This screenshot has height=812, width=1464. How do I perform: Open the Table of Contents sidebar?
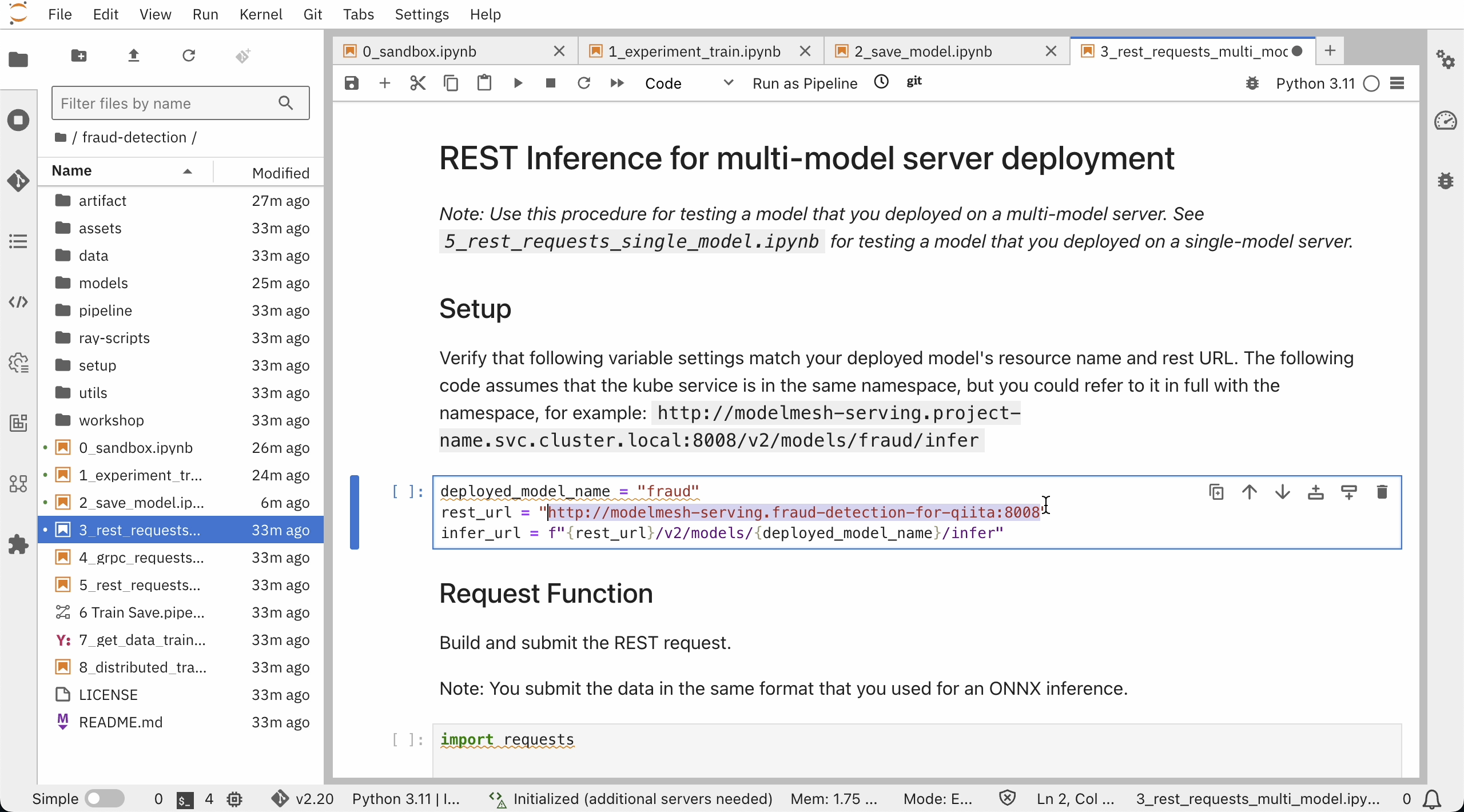(18, 241)
